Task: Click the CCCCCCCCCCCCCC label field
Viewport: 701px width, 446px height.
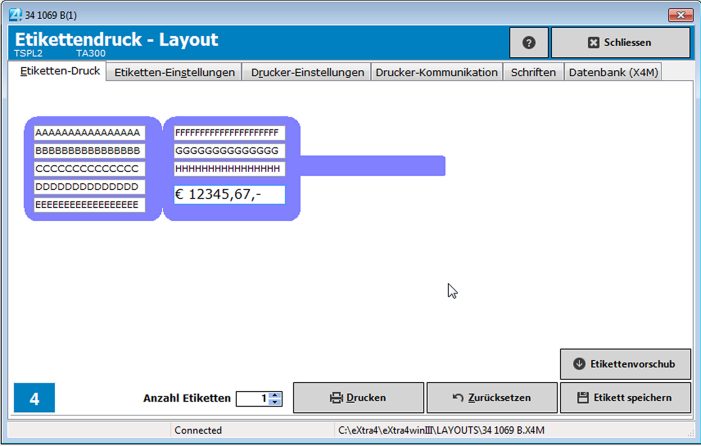Action: tap(89, 169)
